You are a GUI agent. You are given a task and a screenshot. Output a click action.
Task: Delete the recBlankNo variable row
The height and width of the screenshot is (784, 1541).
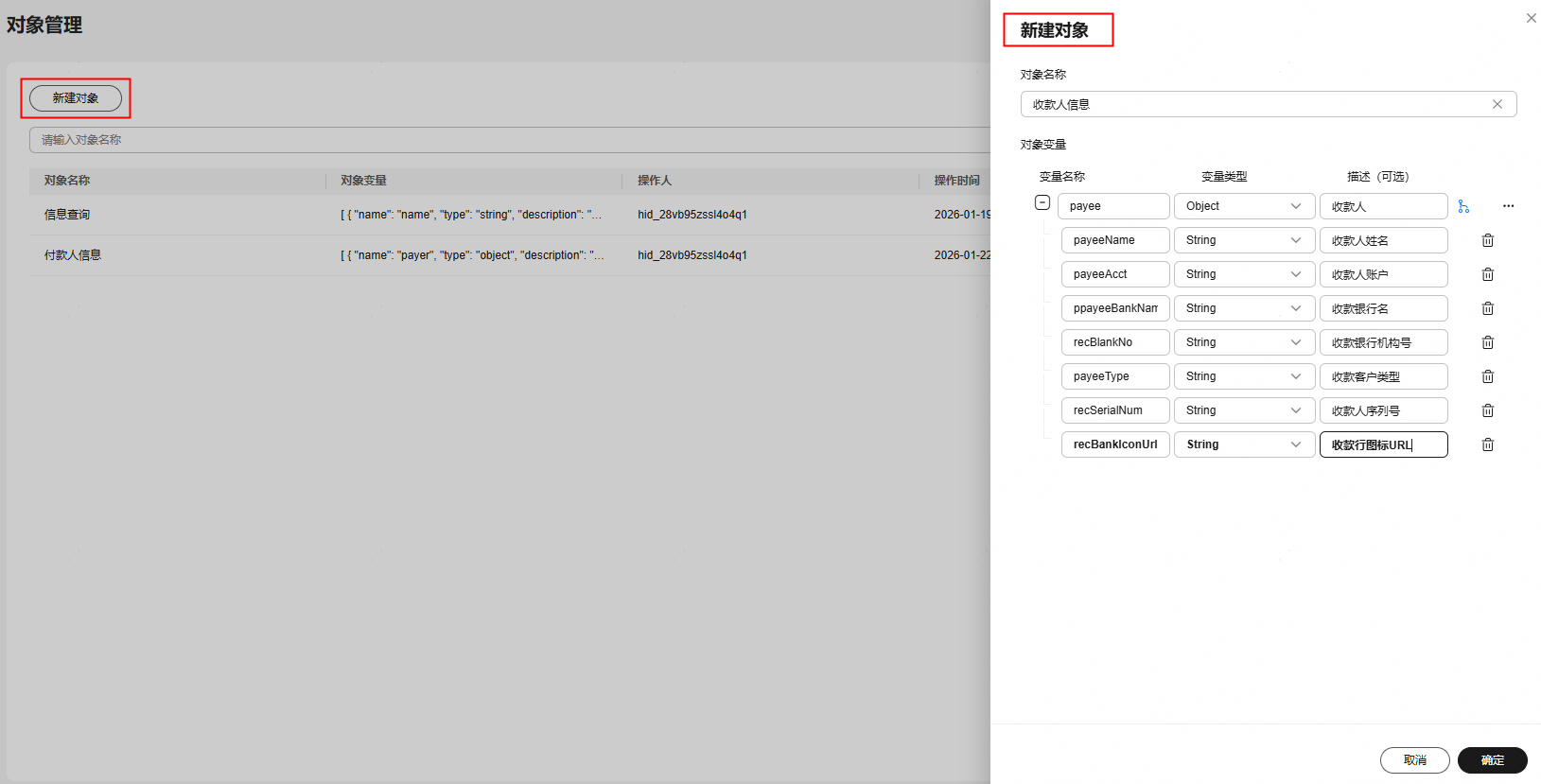pos(1487,342)
